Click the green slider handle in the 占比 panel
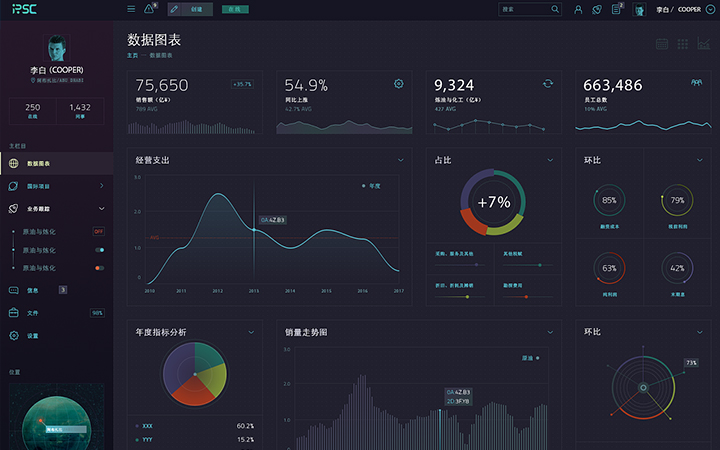The image size is (720, 450). click(540, 265)
